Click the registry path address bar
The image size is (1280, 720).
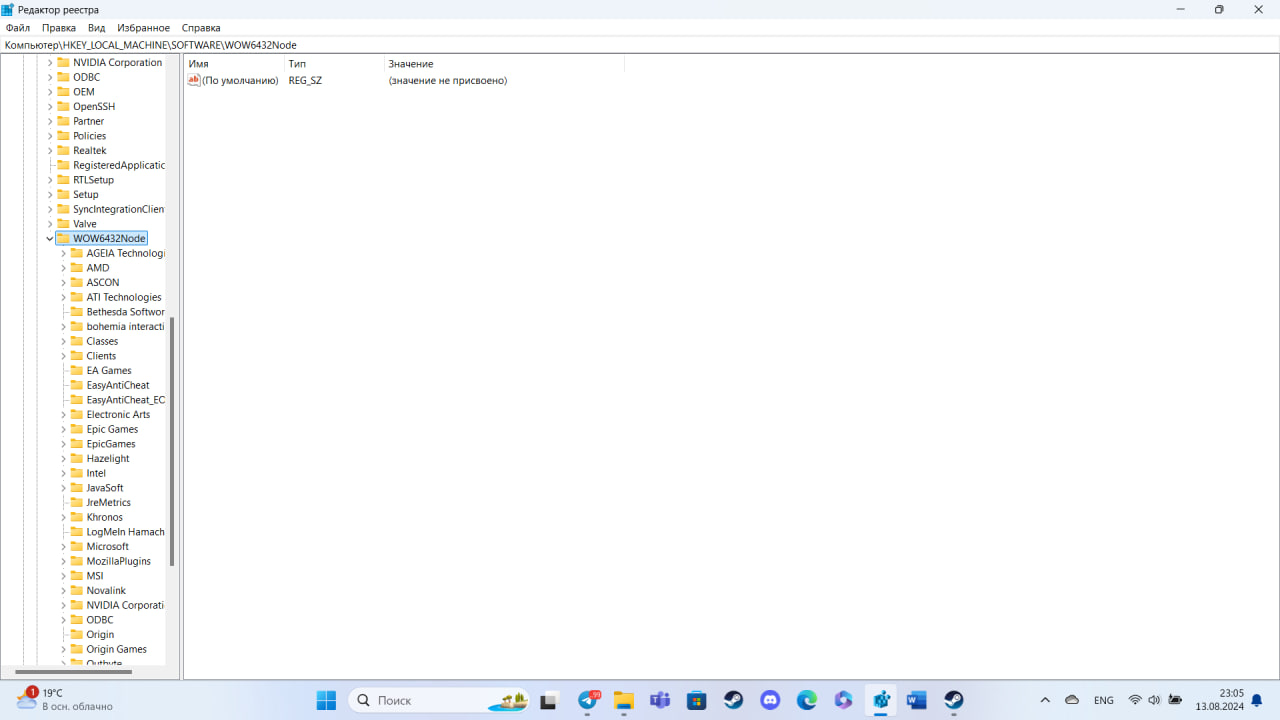point(640,45)
